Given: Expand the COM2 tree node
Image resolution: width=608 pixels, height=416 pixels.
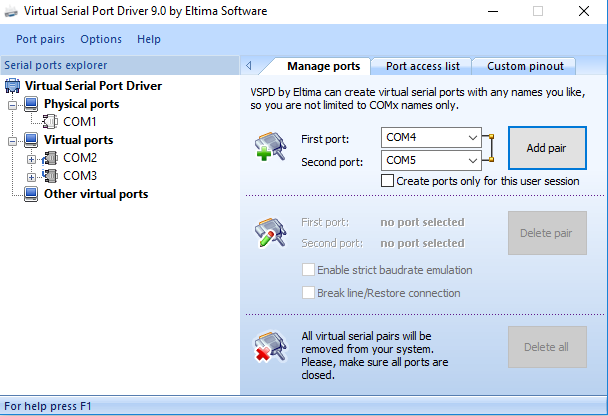Looking at the screenshot, I should pos(31,159).
